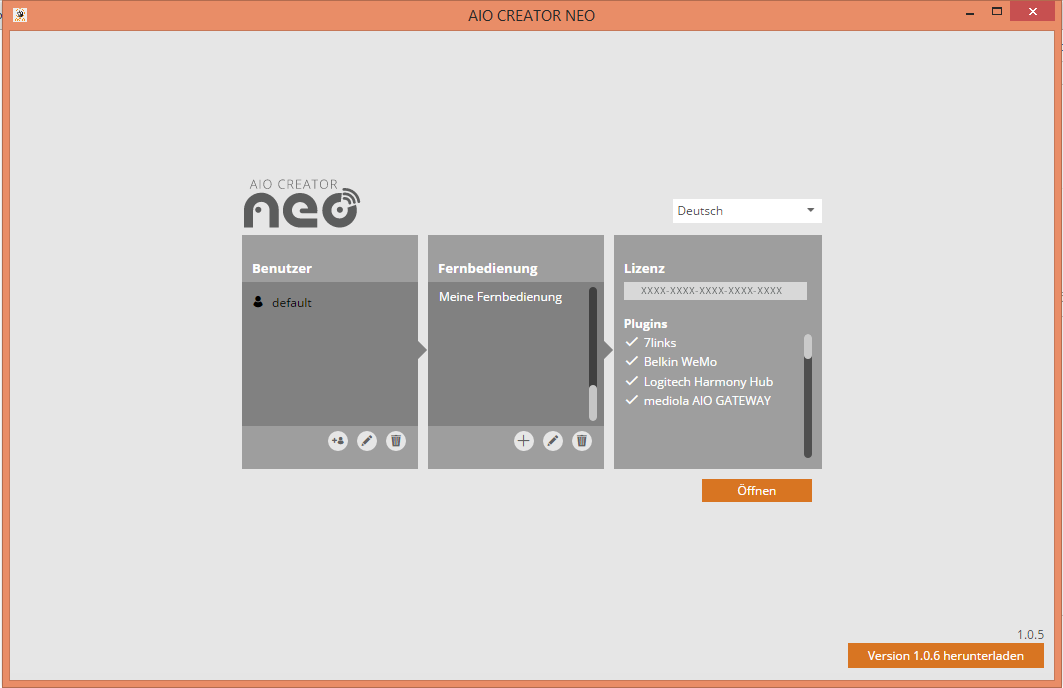1063x688 pixels.
Task: Add a new remote with the plus icon
Action: [524, 441]
